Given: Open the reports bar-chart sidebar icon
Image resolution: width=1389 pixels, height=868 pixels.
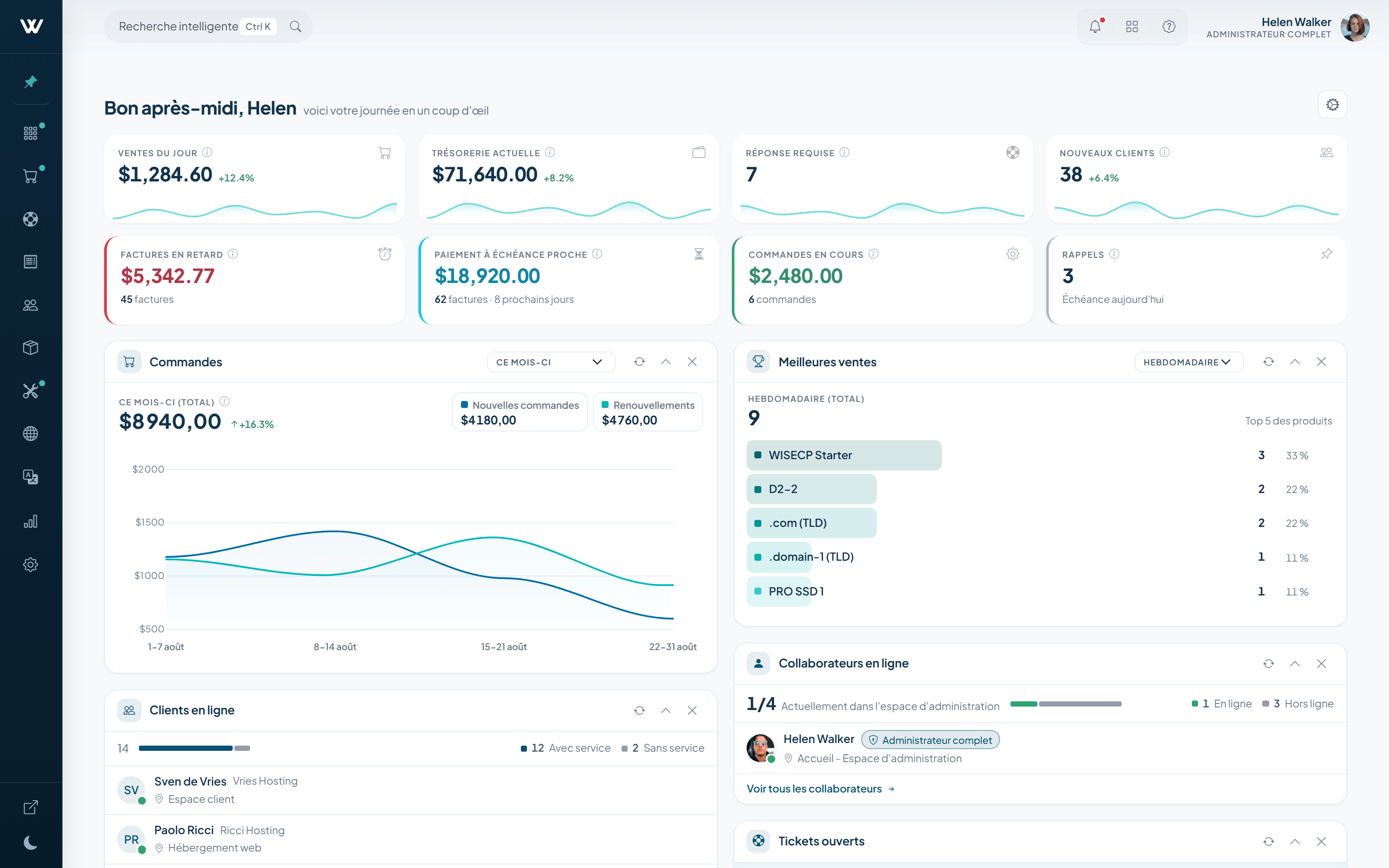Looking at the screenshot, I should click(x=31, y=521).
